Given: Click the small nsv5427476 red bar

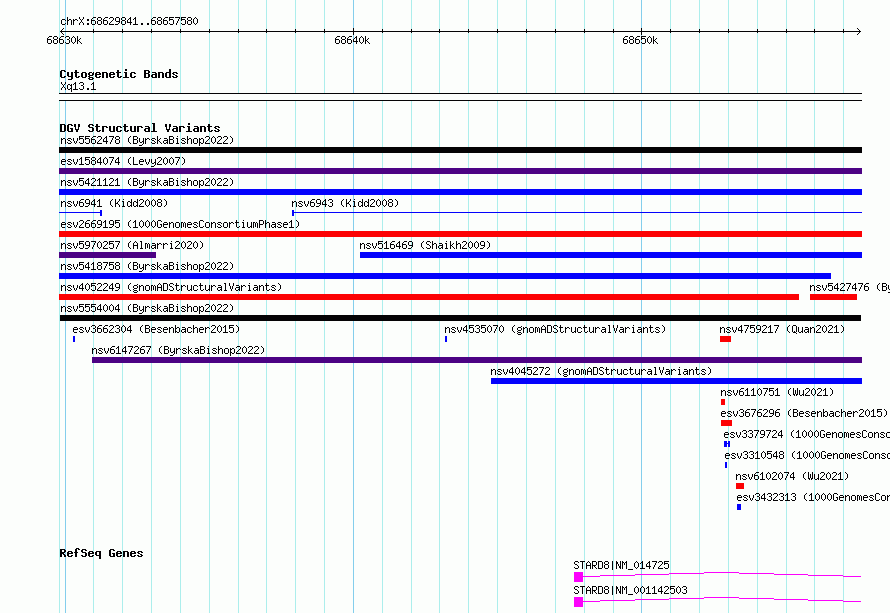Looking at the screenshot, I should pos(833,297).
